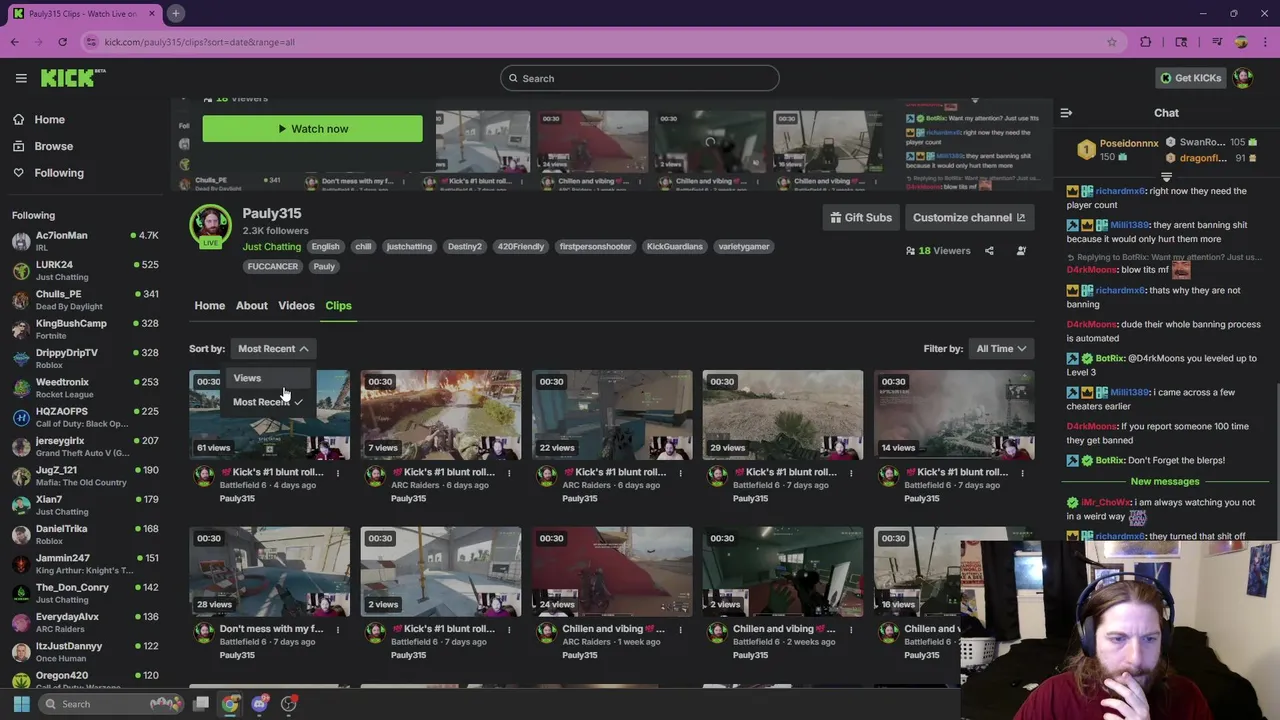The width and height of the screenshot is (1280, 720).
Task: Open options for the 22 views clip
Action: click(680, 473)
